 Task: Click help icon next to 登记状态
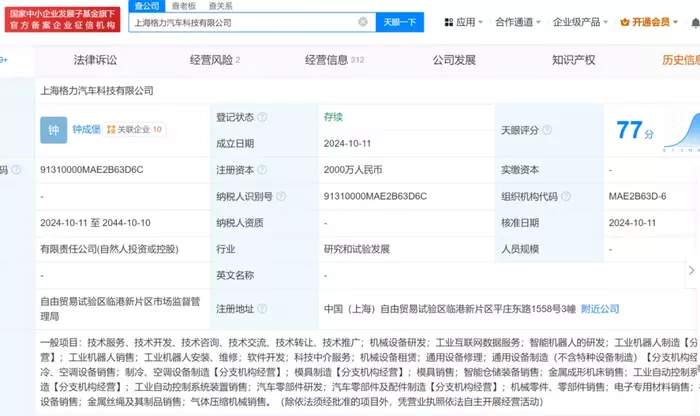pyautogui.click(x=260, y=117)
